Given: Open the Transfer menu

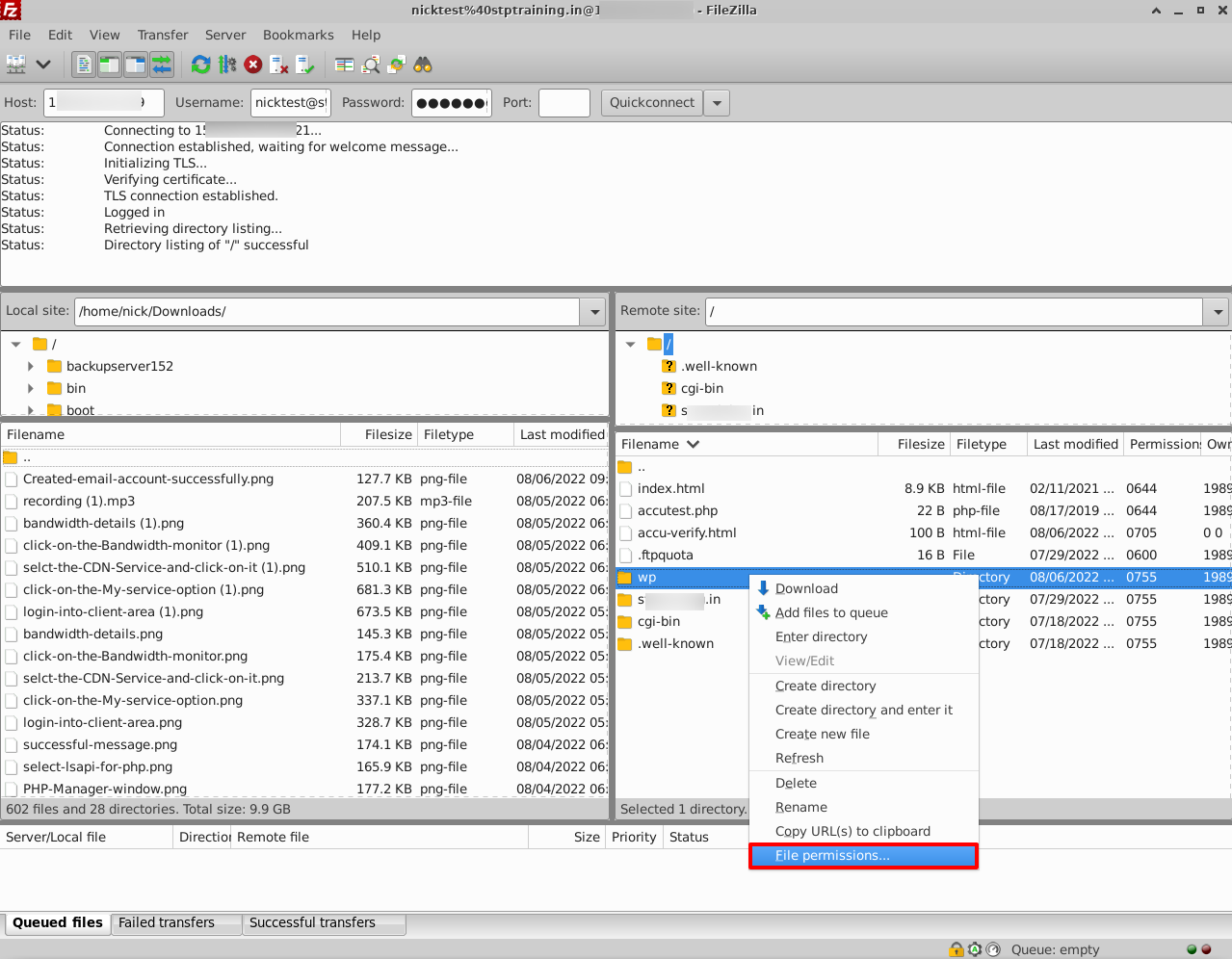Looking at the screenshot, I should pyautogui.click(x=163, y=35).
